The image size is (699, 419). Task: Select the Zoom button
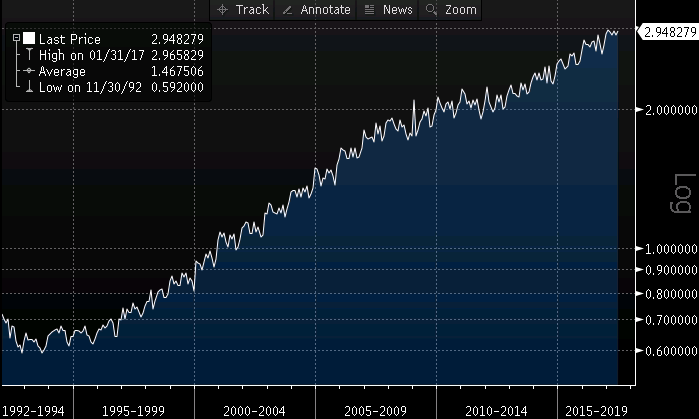point(450,9)
